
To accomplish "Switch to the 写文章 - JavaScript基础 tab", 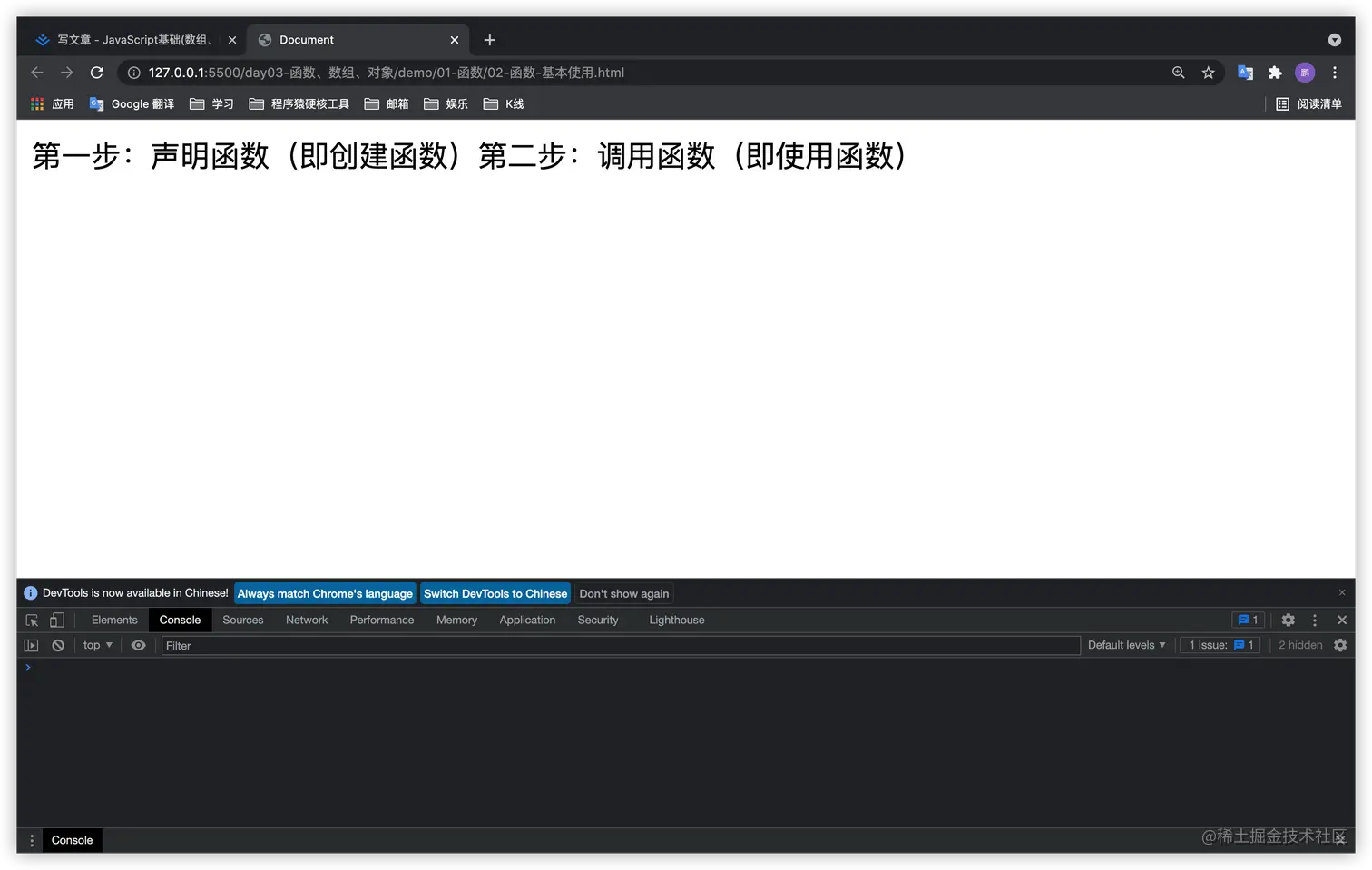I will click(136, 40).
